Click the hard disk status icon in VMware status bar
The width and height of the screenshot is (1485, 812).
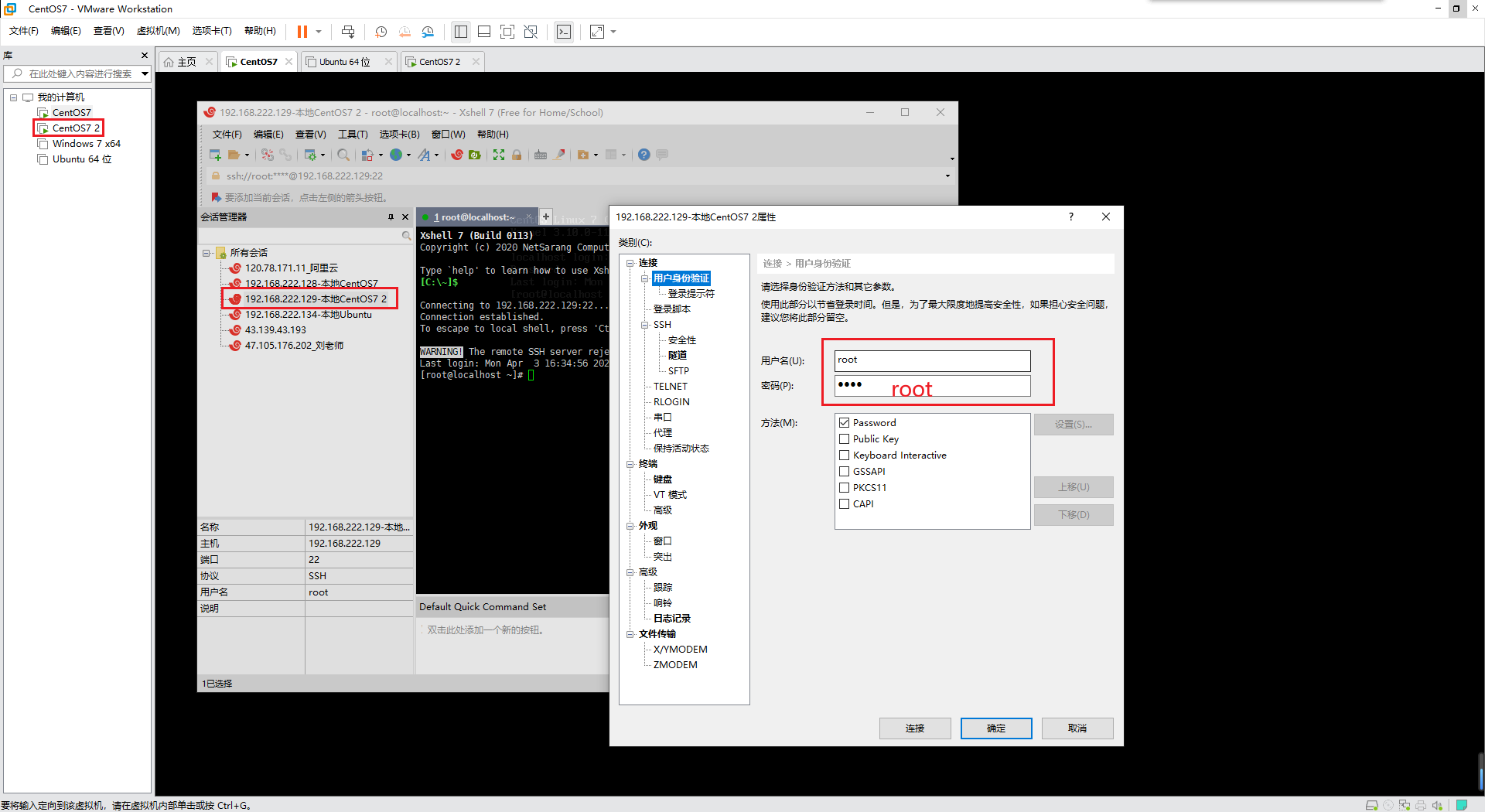(x=1371, y=805)
